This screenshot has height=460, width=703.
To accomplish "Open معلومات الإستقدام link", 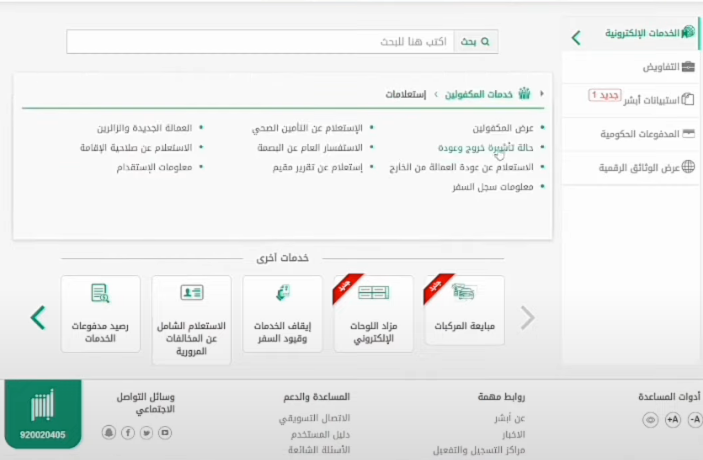I will coord(154,167).
